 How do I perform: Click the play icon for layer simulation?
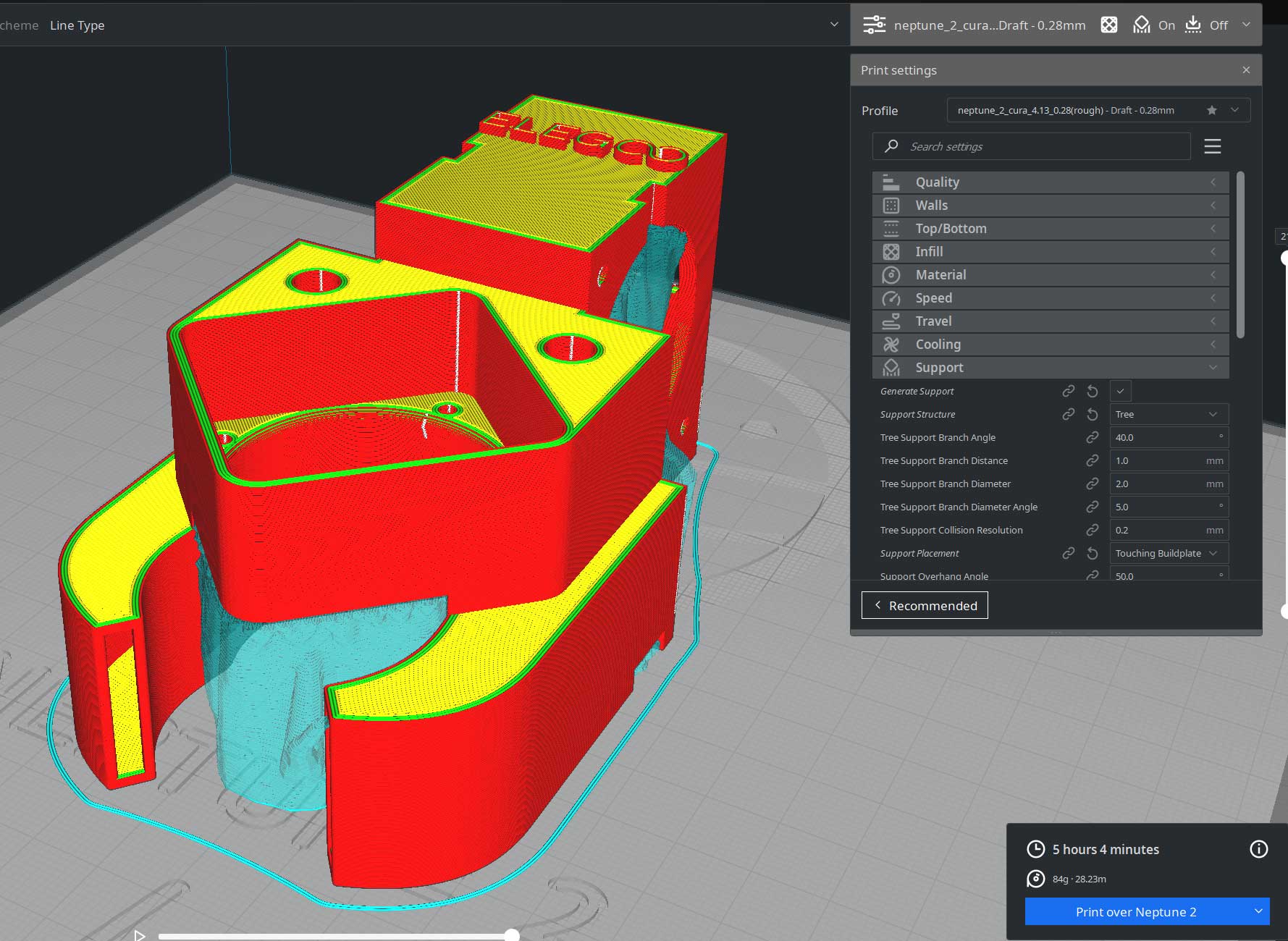coord(140,936)
